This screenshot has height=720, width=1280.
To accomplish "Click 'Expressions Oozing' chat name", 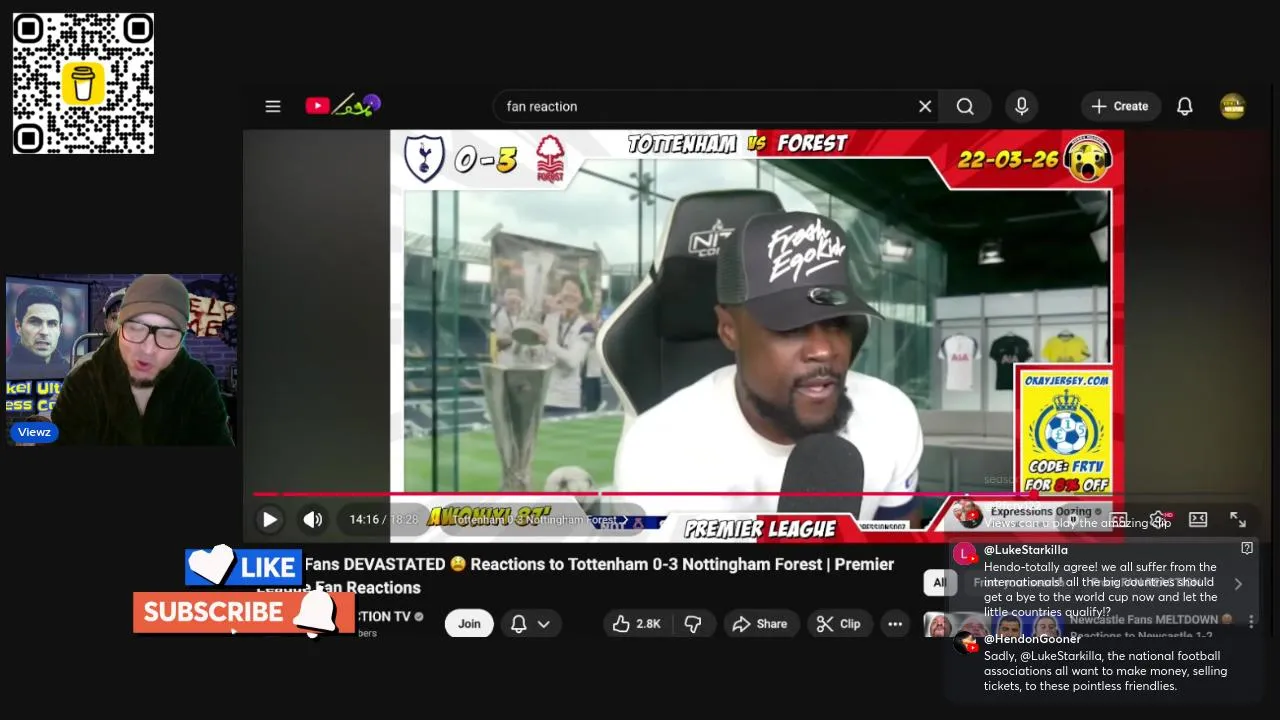I will click(1040, 511).
